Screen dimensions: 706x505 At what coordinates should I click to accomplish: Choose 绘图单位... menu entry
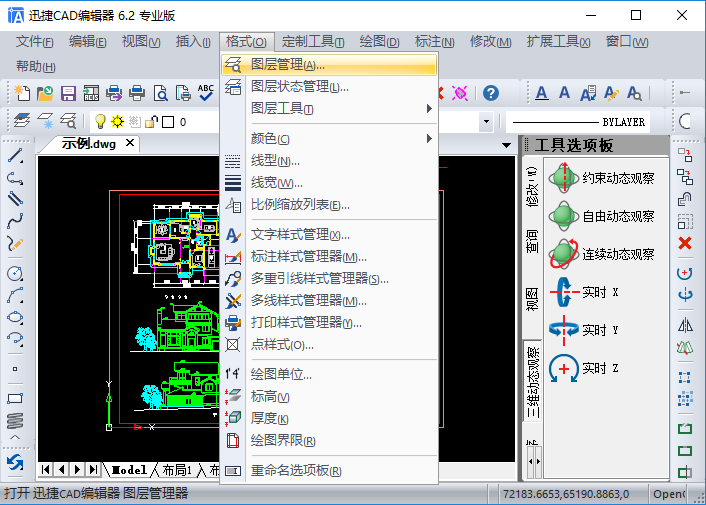329,374
